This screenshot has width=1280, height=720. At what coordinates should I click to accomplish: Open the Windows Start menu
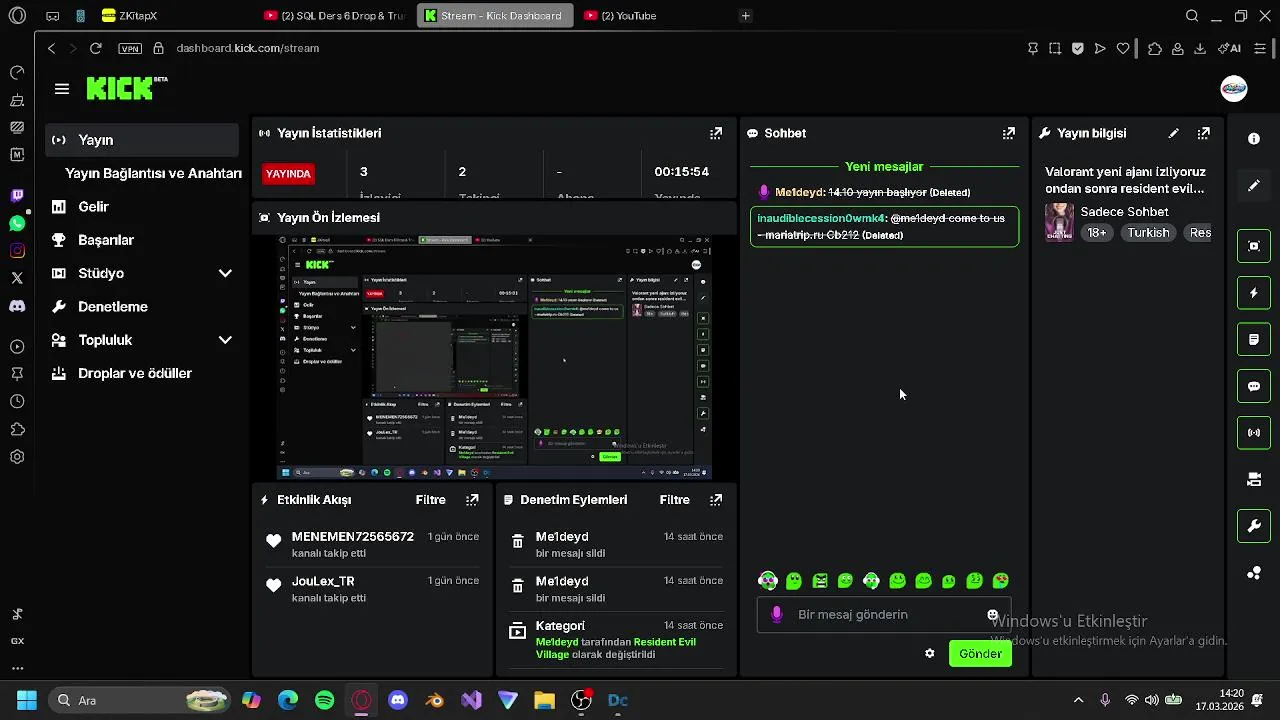(27, 701)
